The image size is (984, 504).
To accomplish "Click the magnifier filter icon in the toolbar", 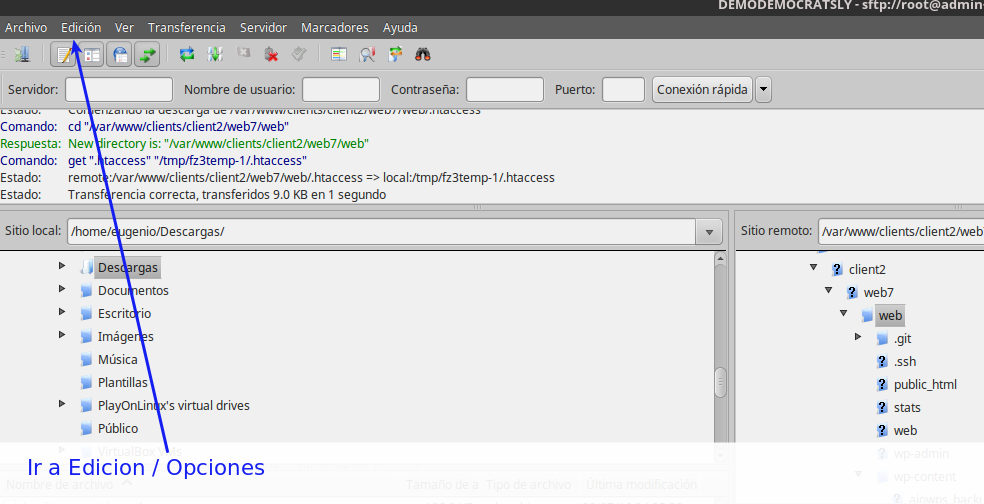I will click(x=367, y=55).
